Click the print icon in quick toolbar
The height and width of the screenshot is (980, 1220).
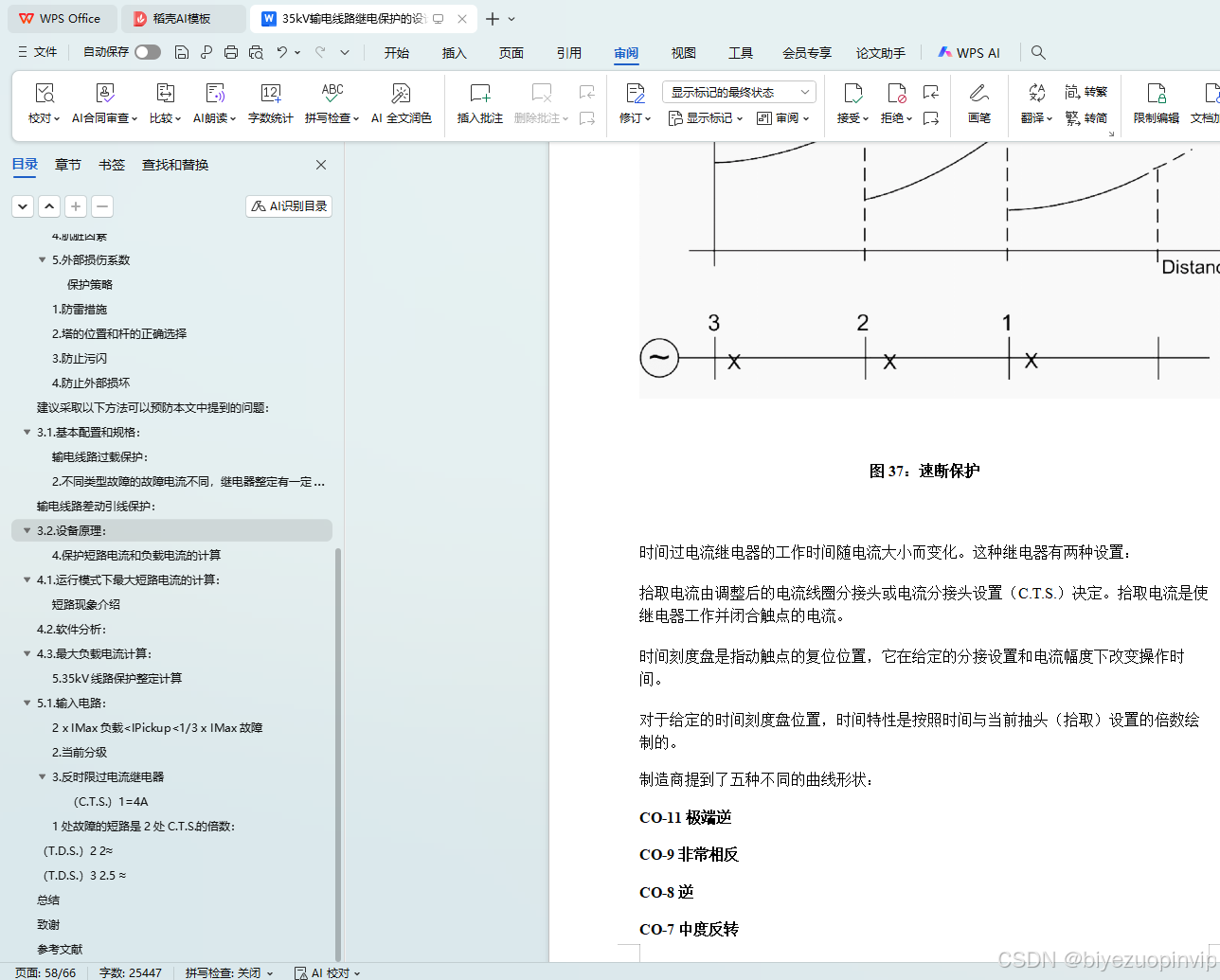pos(230,52)
